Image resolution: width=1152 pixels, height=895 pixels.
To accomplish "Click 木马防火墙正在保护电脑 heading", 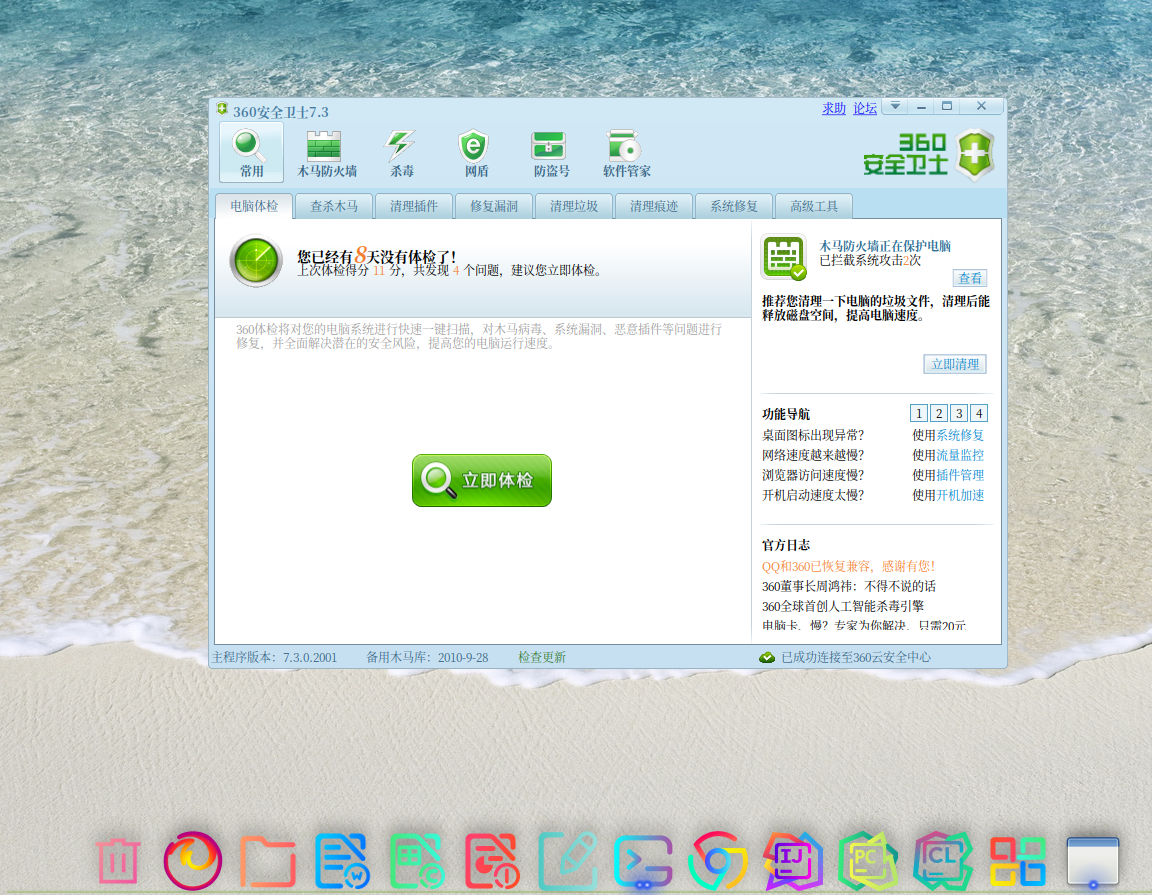I will coord(885,245).
